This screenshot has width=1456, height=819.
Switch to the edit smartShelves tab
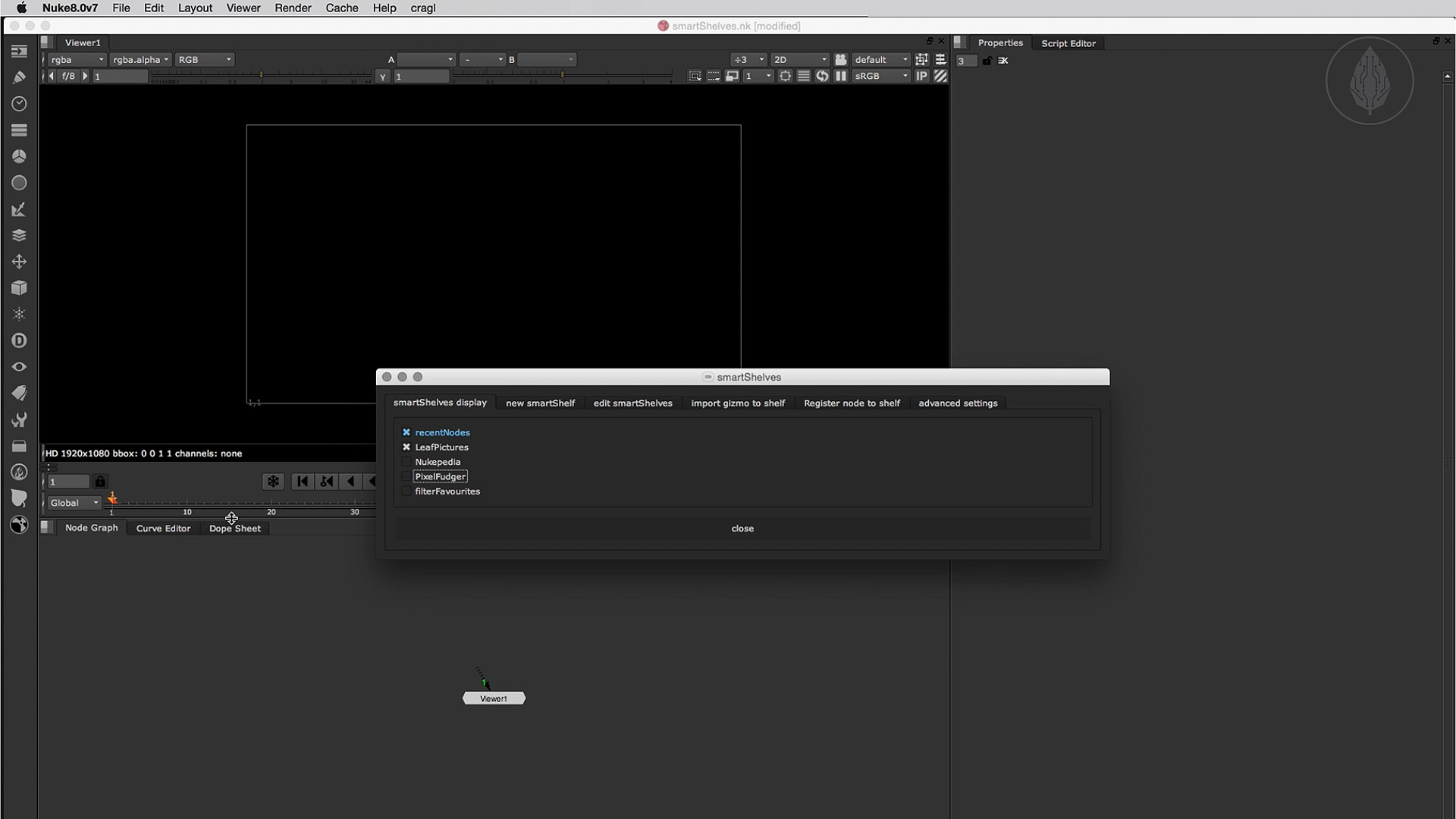[x=632, y=403]
